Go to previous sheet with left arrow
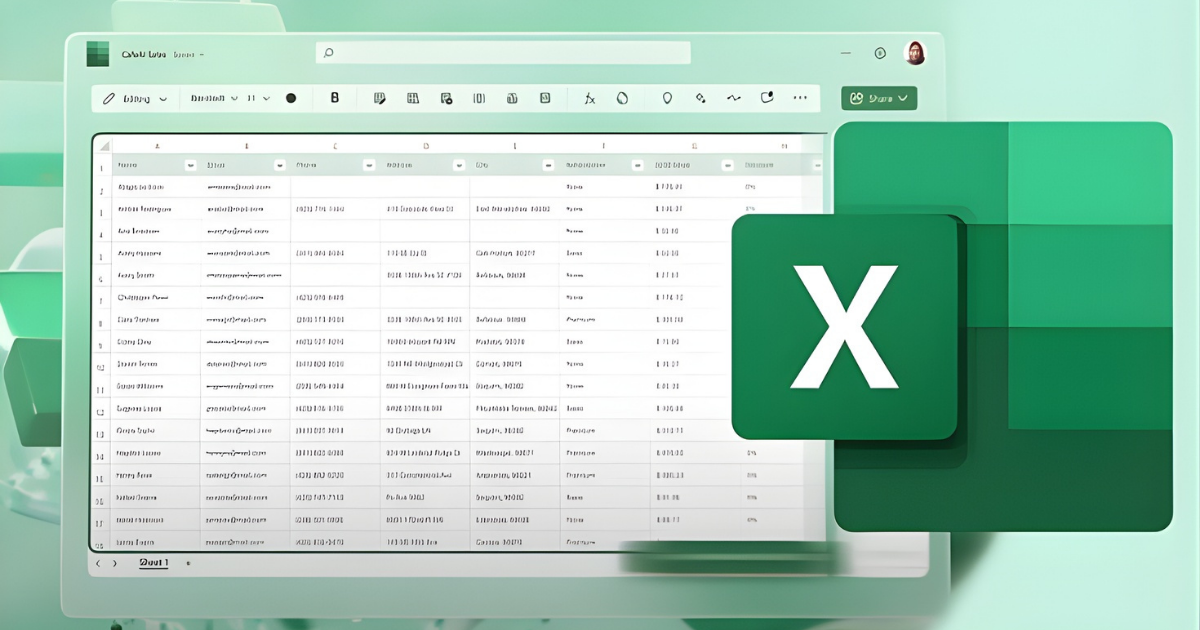The width and height of the screenshot is (1200, 630). click(98, 564)
